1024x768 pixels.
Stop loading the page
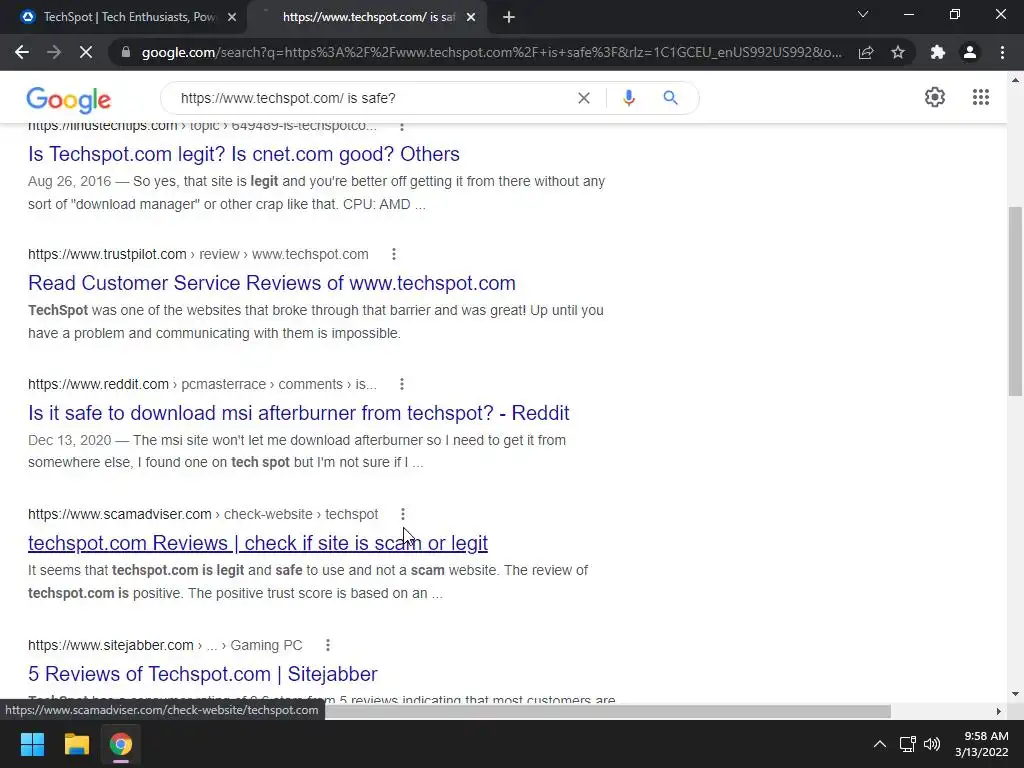[x=86, y=52]
